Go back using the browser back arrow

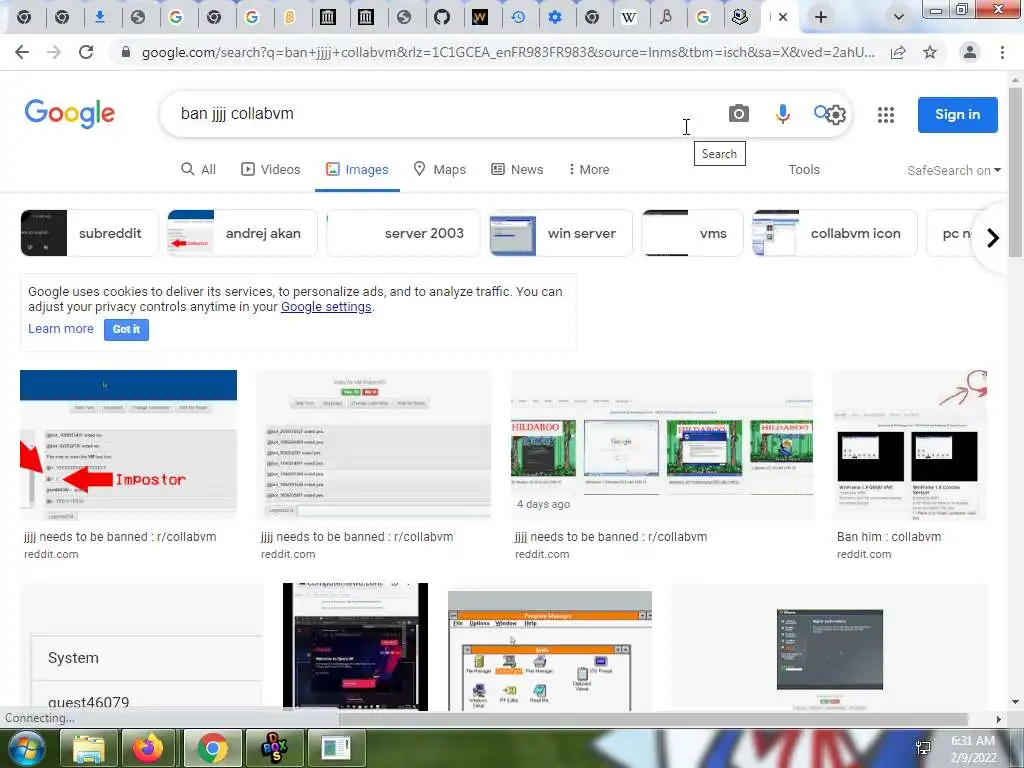tap(22, 52)
